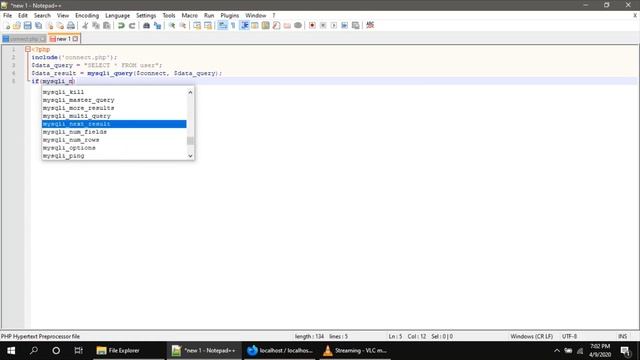Toggle INS insert mode in status bar

pyautogui.click(x=622, y=336)
